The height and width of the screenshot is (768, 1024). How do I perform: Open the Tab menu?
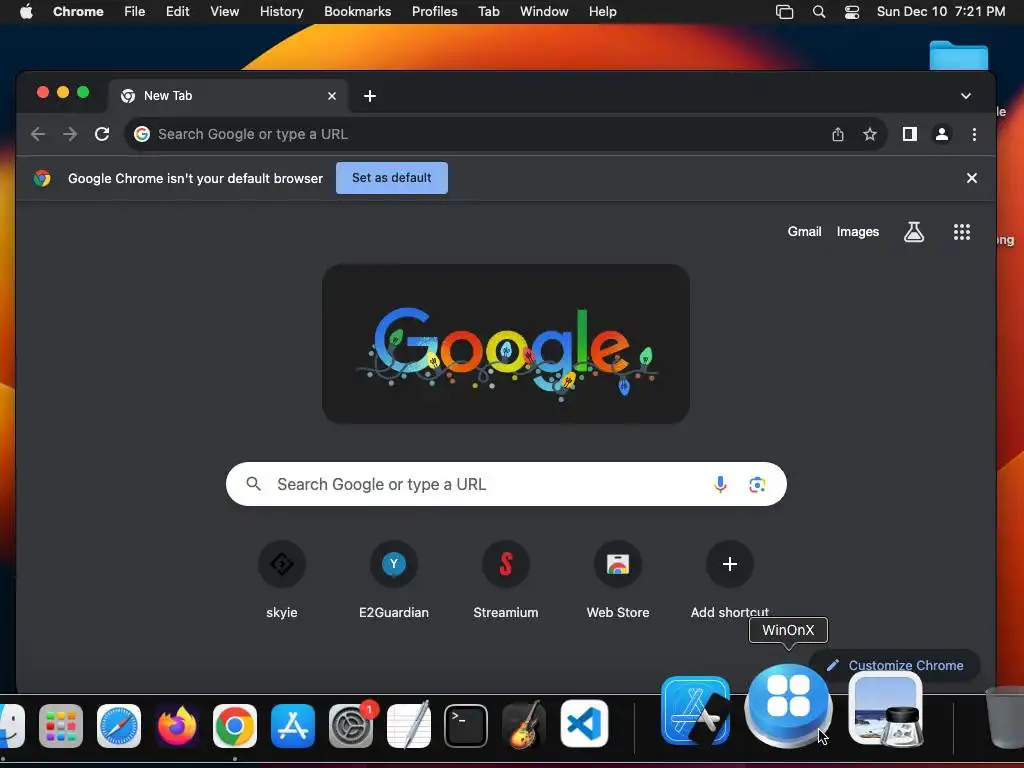click(488, 12)
